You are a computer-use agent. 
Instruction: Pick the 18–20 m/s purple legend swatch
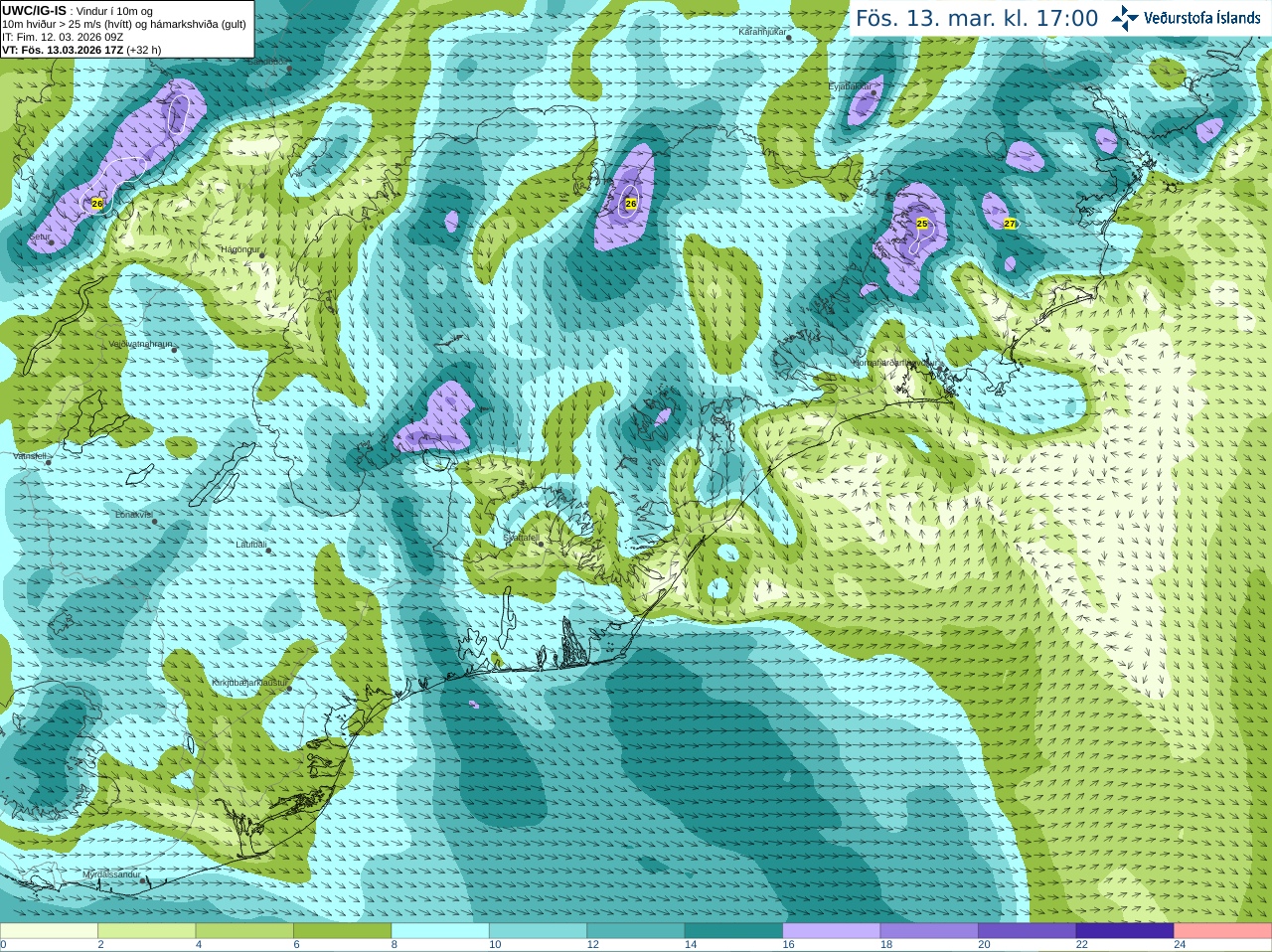(x=929, y=931)
